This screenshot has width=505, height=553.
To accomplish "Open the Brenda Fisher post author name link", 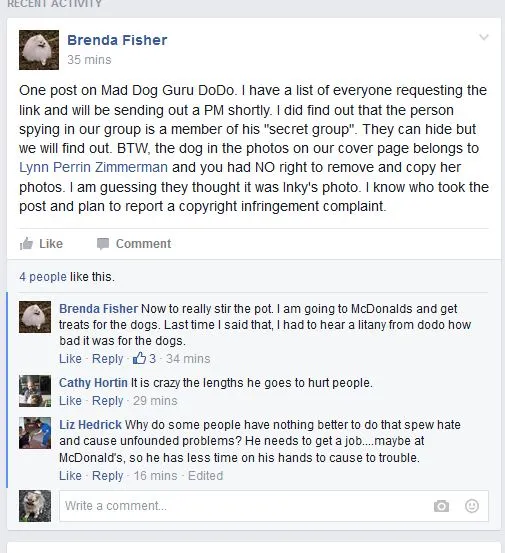I will click(x=117, y=40).
